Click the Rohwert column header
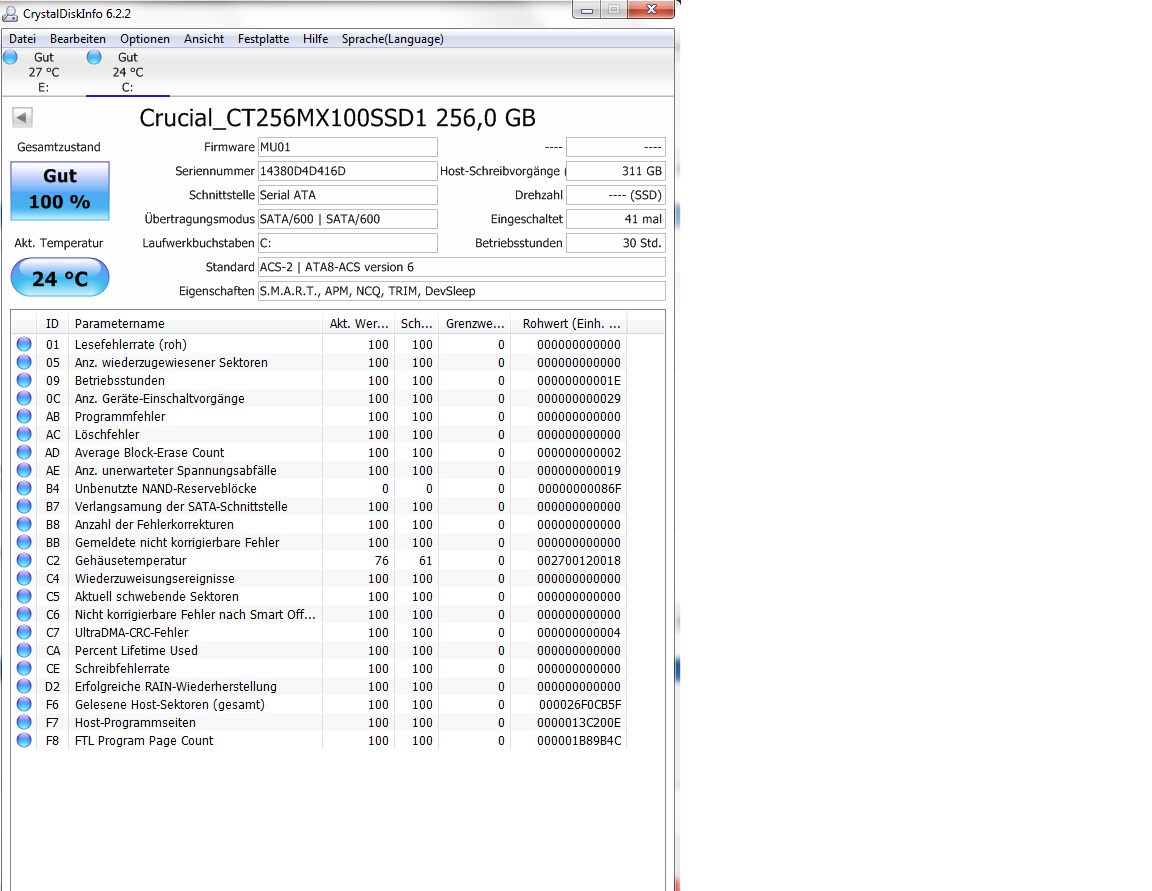1152x891 pixels. tap(569, 324)
